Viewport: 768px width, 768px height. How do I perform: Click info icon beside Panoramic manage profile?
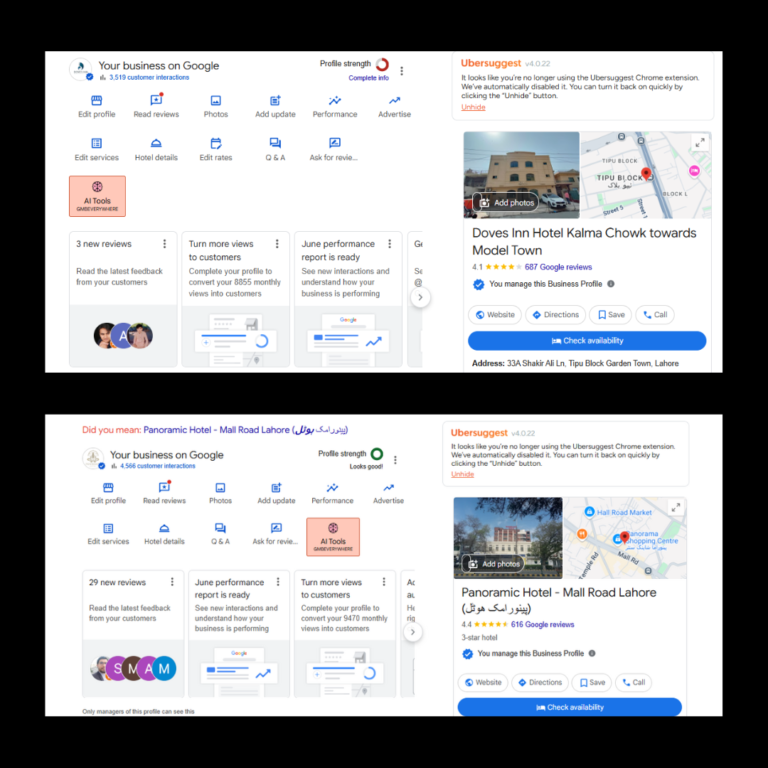click(x=592, y=653)
